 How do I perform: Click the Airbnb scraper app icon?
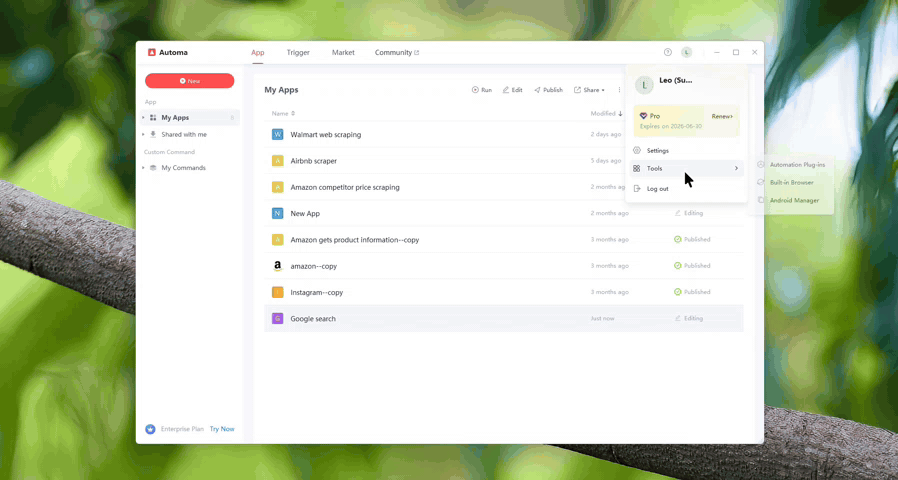pyautogui.click(x=278, y=161)
